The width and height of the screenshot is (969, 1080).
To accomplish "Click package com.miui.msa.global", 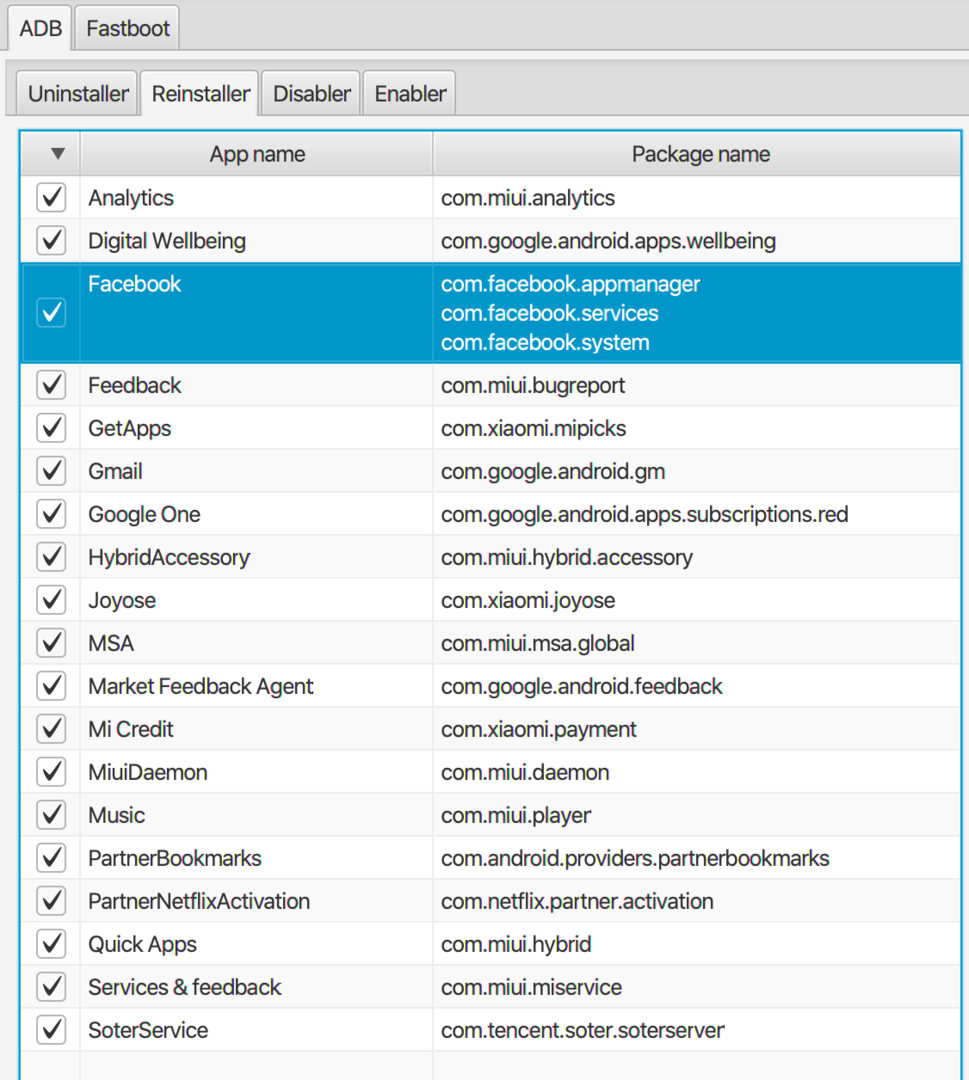I will tap(537, 643).
